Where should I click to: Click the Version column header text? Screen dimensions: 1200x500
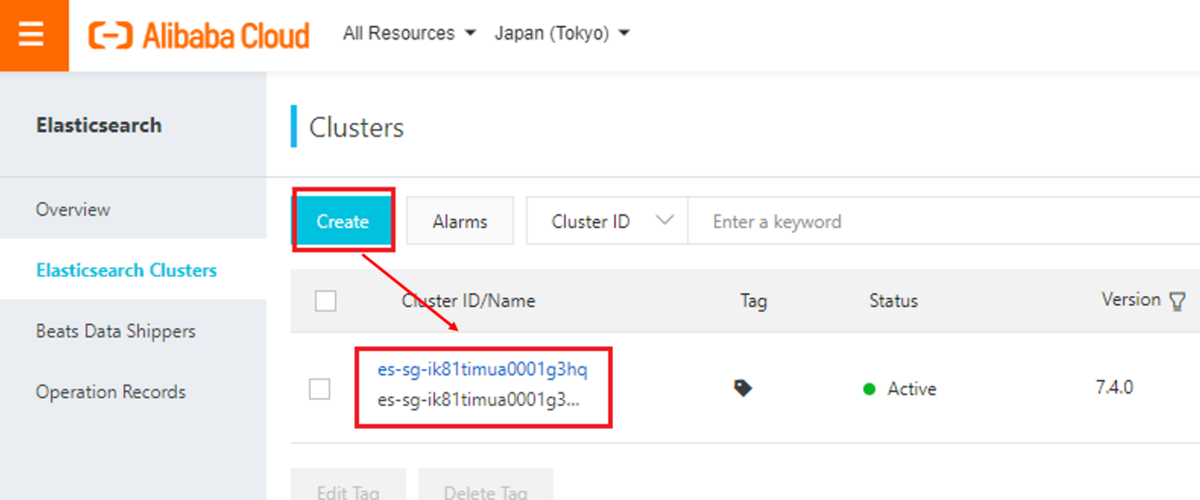[1131, 299]
